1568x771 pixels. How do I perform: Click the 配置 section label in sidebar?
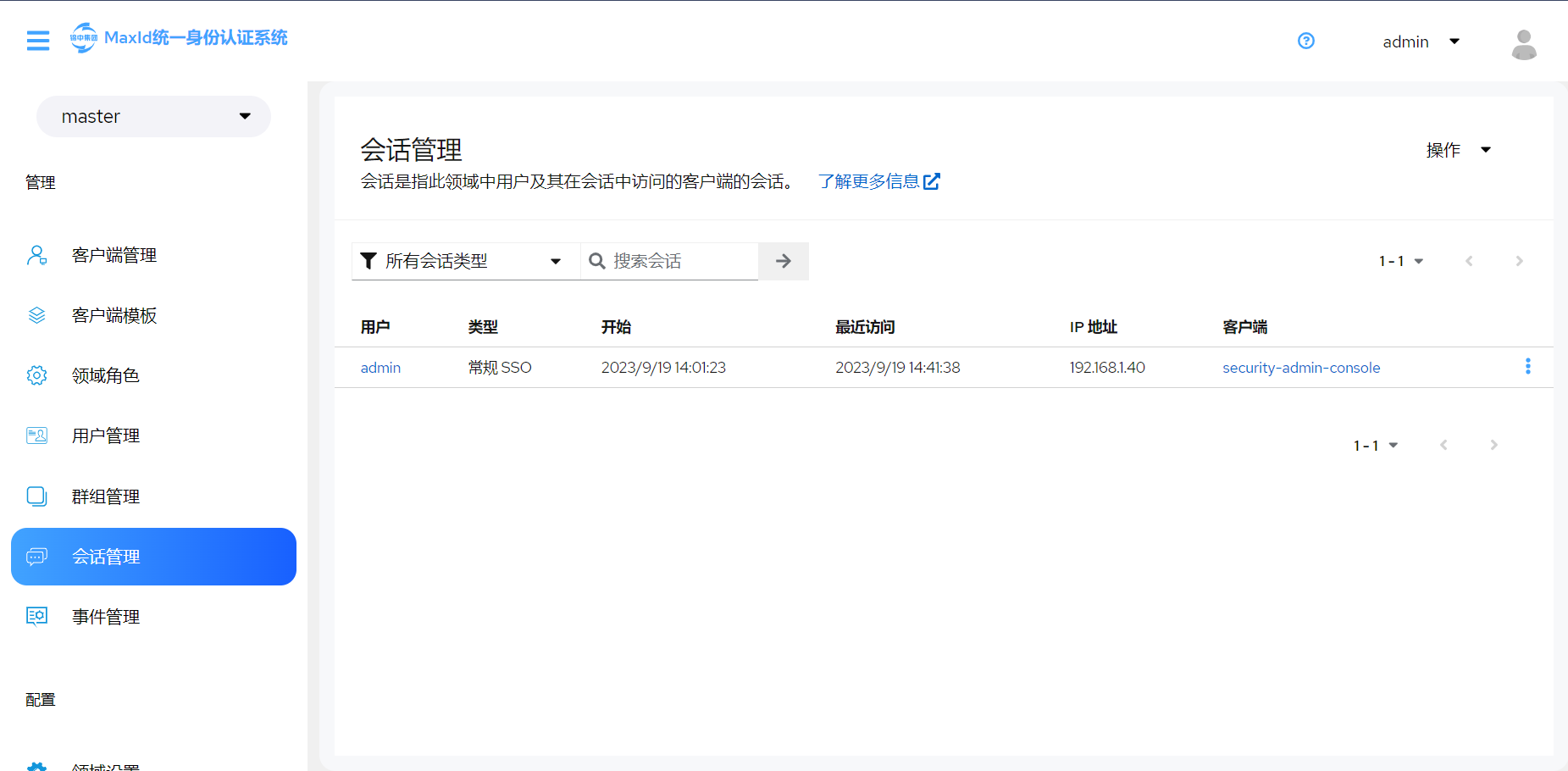click(x=40, y=700)
